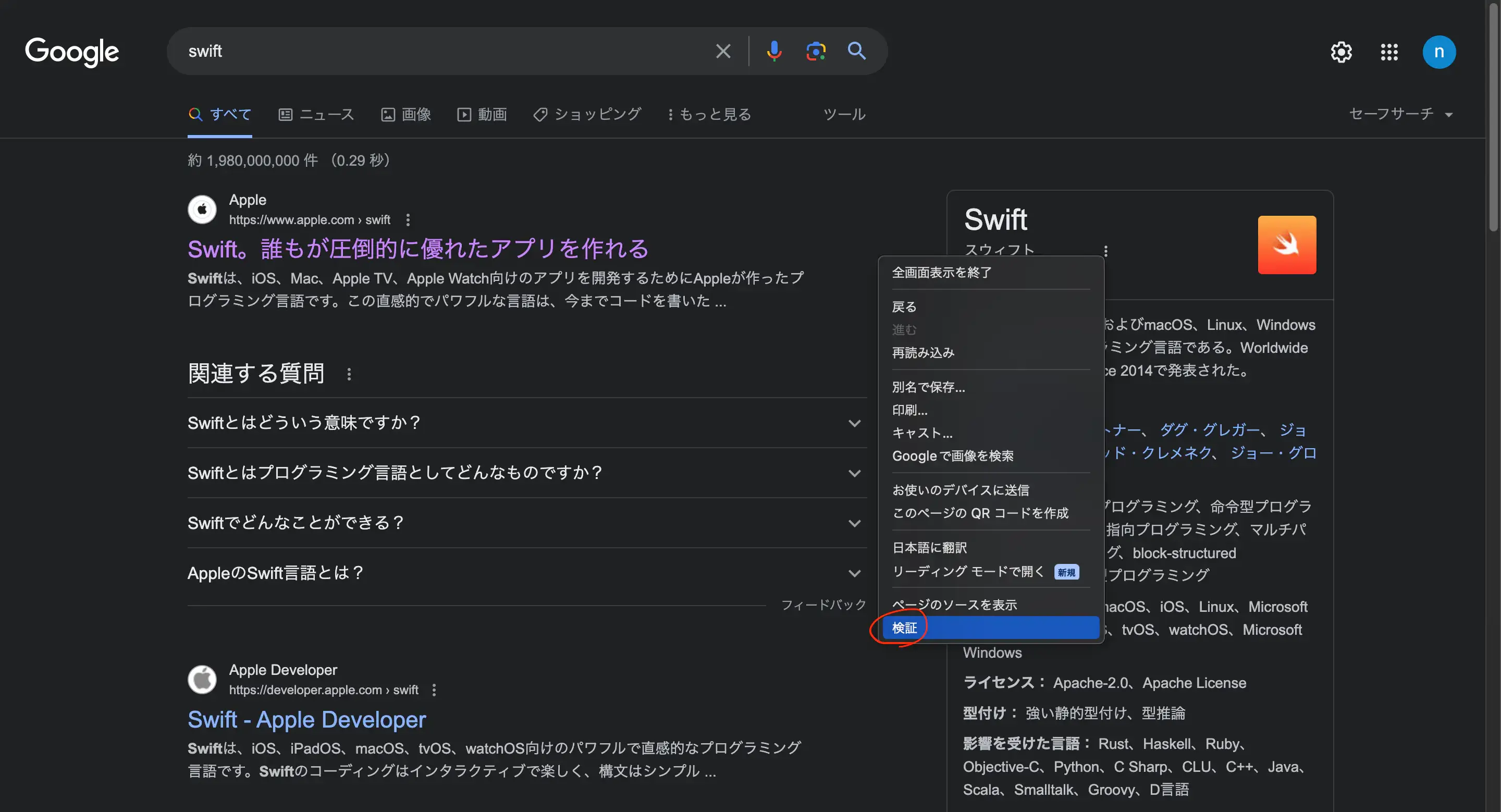Viewport: 1501px width, 812px height.
Task: Open the もっと見る menu
Action: point(709,115)
